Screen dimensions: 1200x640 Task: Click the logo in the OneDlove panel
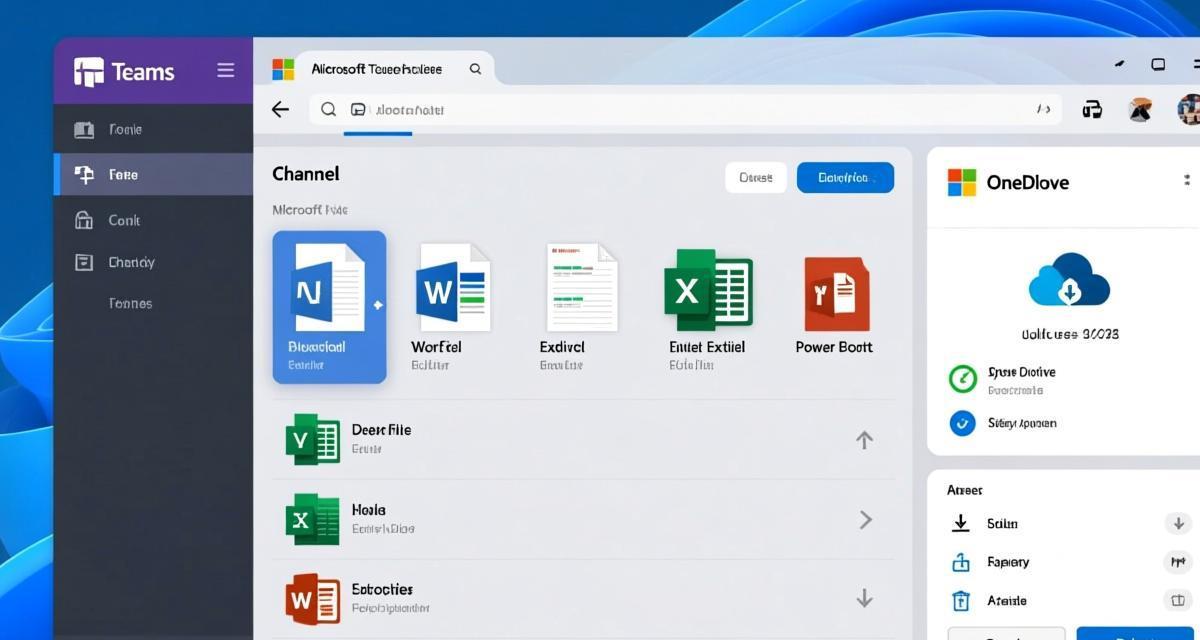point(961,182)
